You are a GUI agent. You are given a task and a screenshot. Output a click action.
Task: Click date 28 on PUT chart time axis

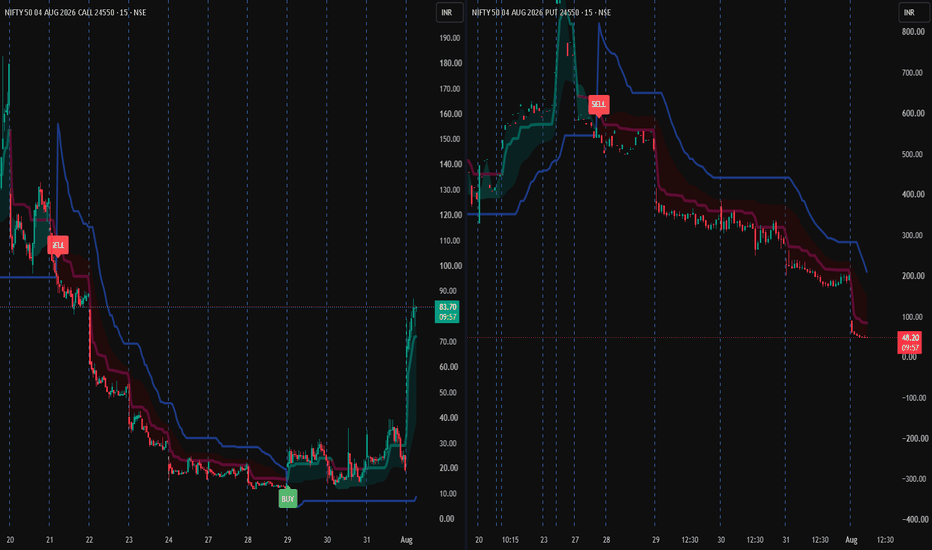tap(606, 540)
